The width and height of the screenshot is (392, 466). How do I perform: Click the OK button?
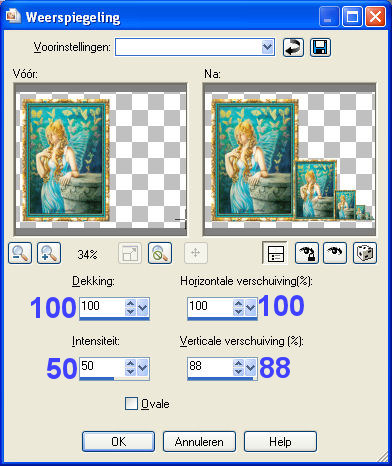click(x=118, y=442)
